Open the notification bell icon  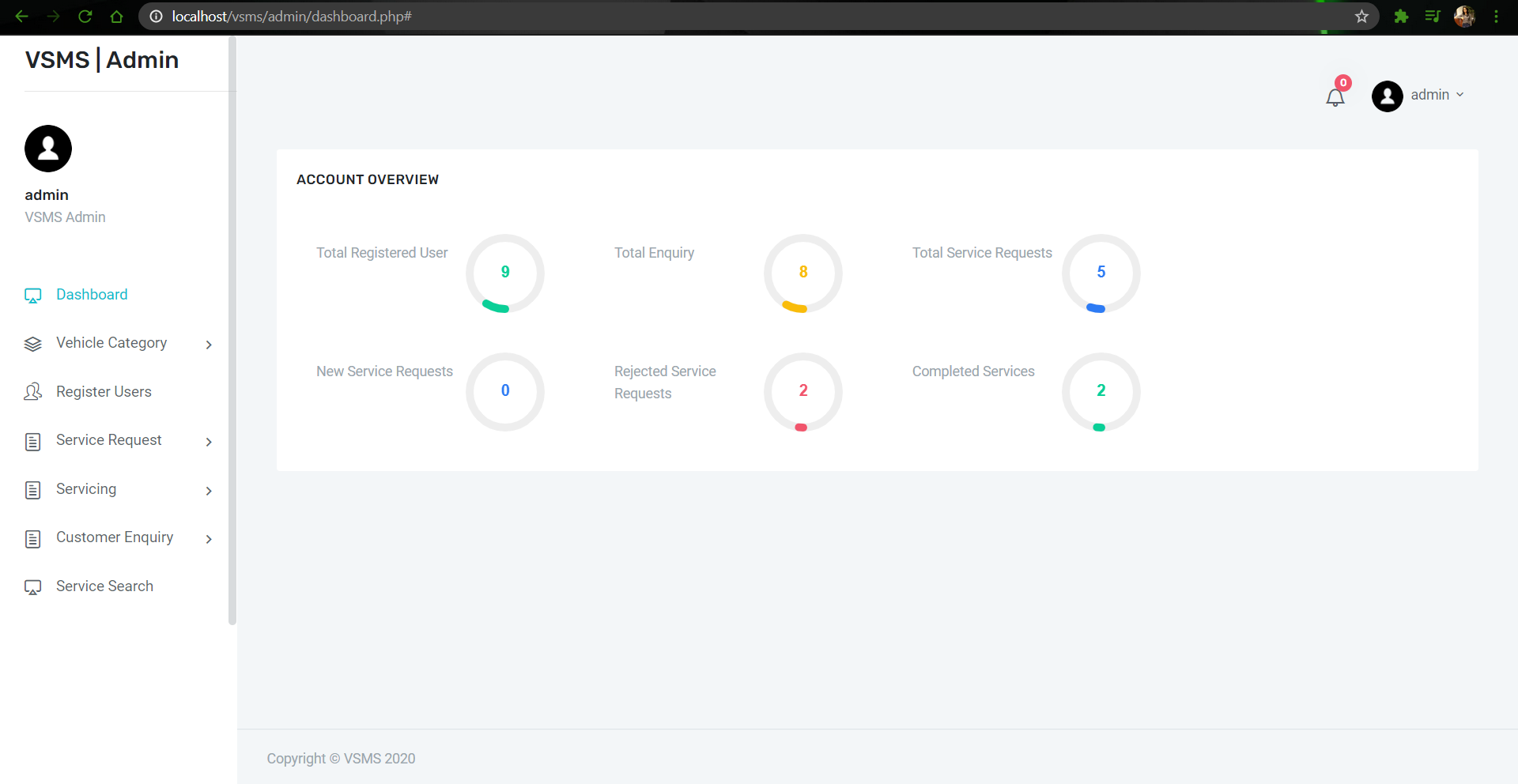(x=1335, y=96)
